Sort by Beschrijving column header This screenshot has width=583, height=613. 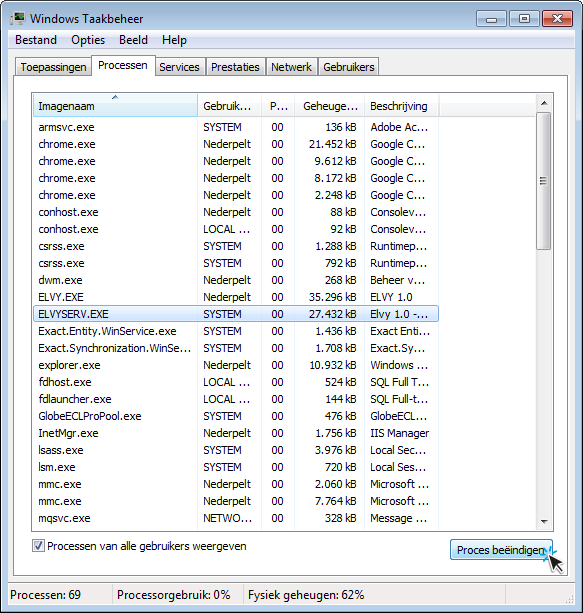tap(402, 106)
